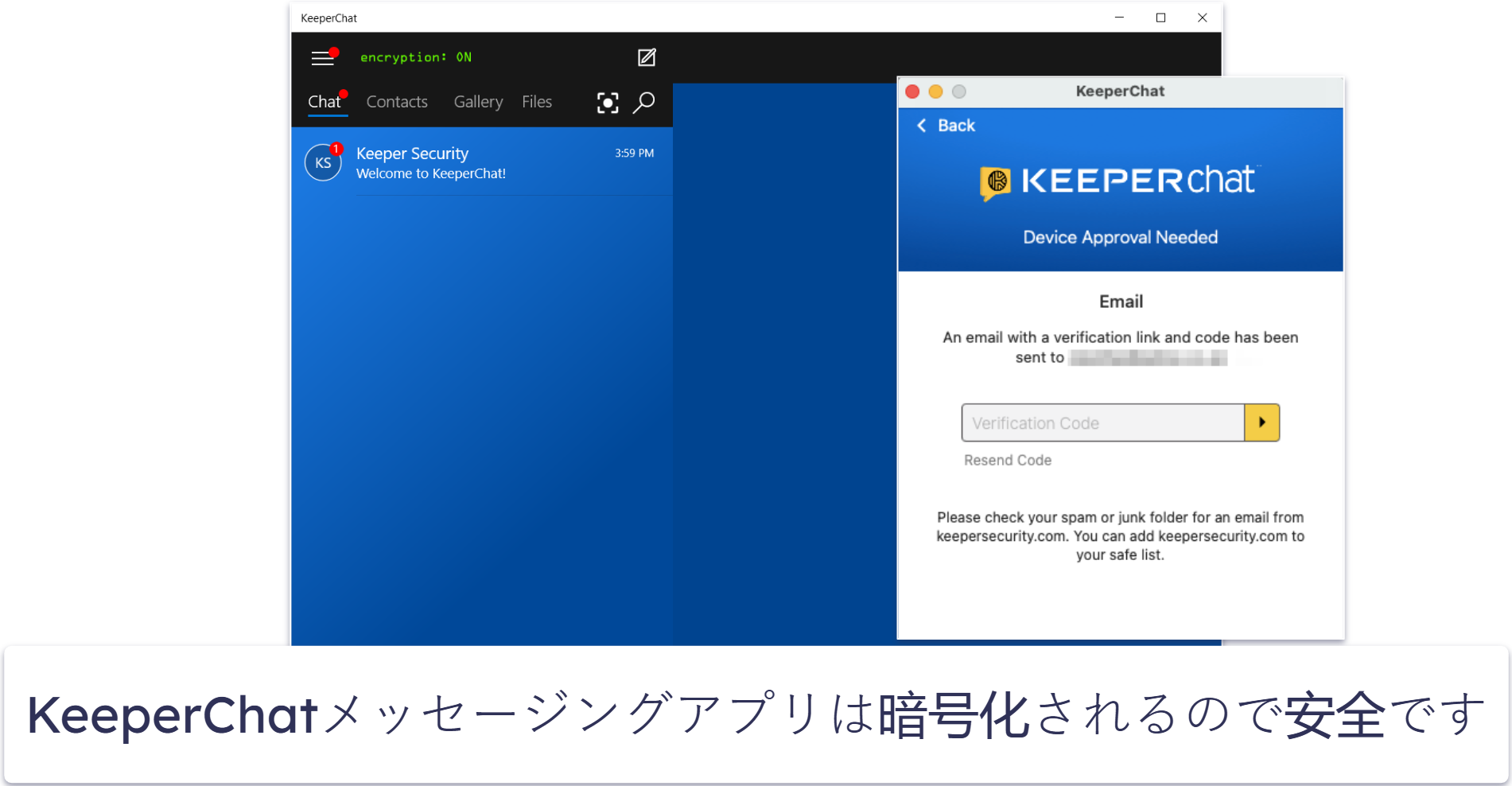
Task: Click the KS avatar of Keeper Security
Action: (323, 162)
